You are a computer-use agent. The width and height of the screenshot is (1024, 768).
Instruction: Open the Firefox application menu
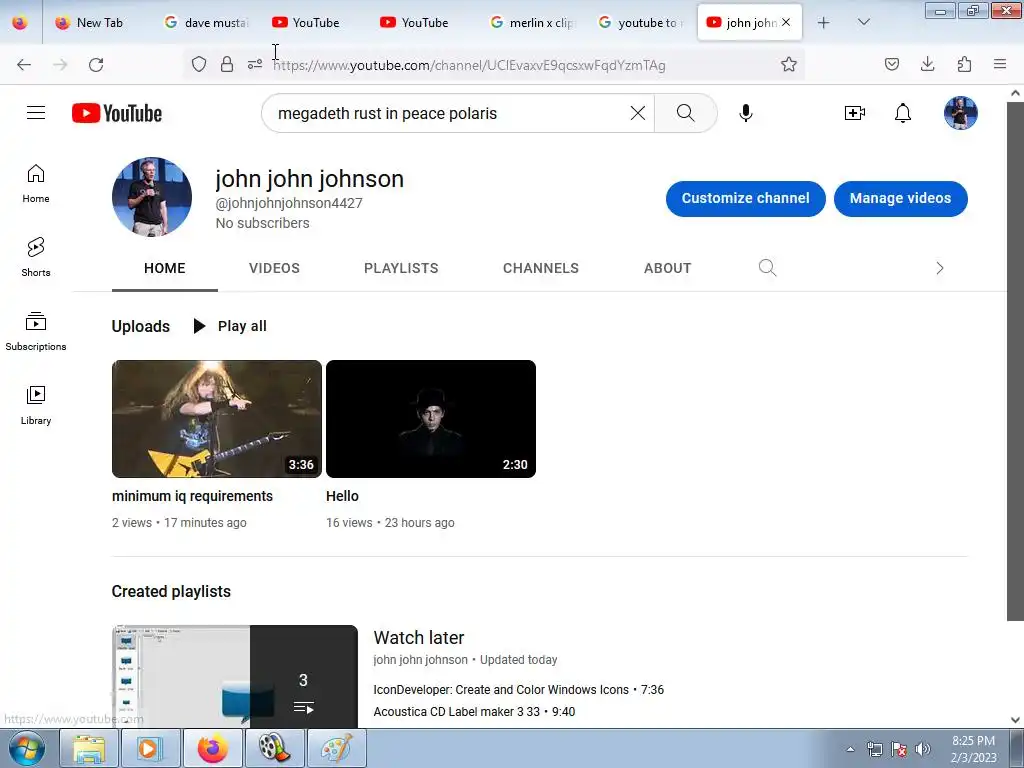click(x=1000, y=64)
